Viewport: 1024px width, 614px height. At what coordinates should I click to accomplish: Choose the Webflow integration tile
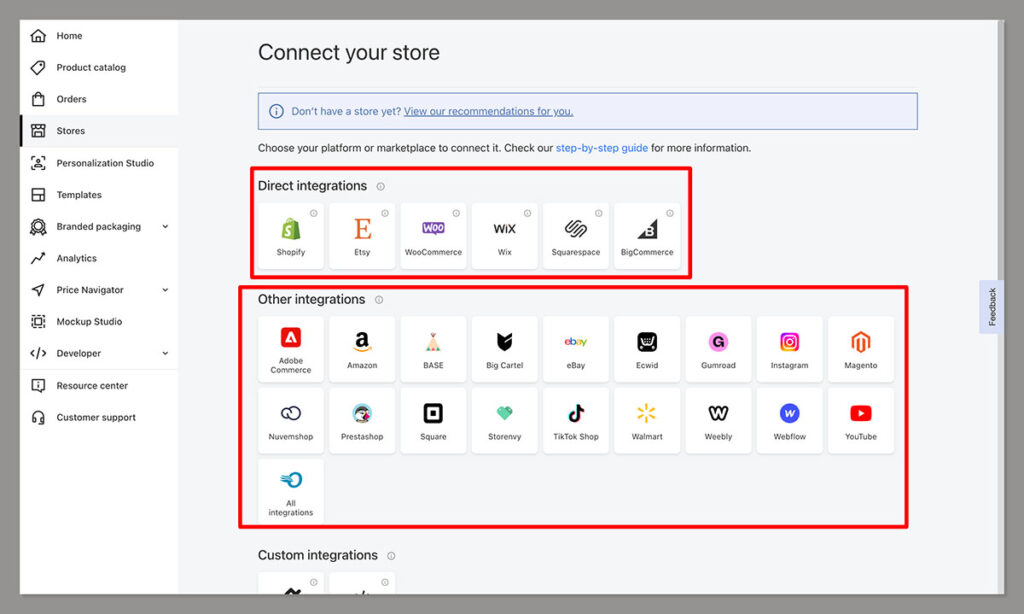click(789, 421)
